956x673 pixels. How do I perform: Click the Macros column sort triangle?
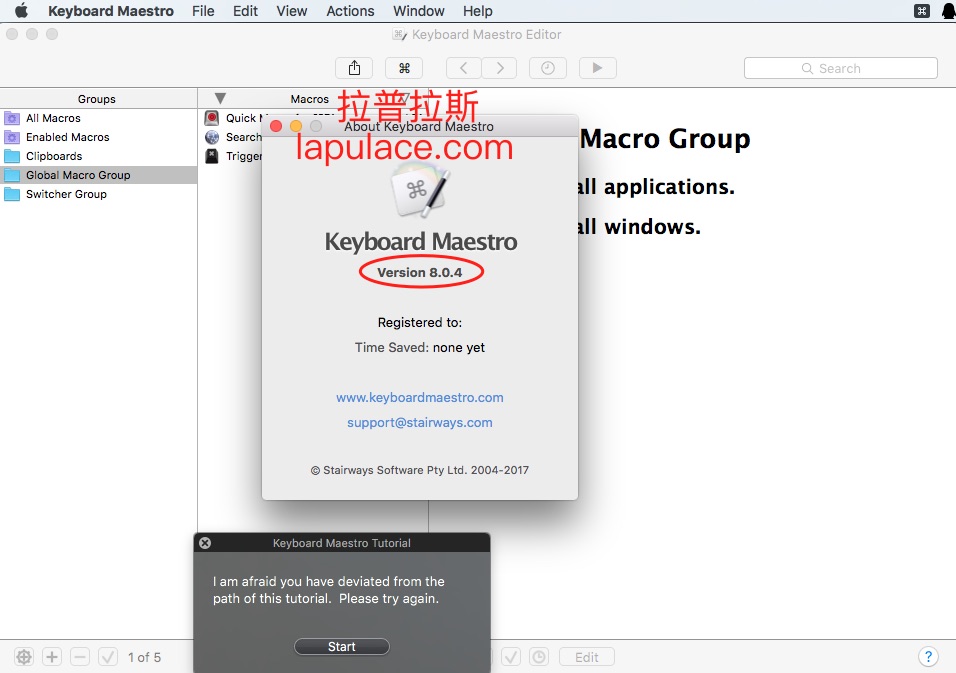(220, 99)
